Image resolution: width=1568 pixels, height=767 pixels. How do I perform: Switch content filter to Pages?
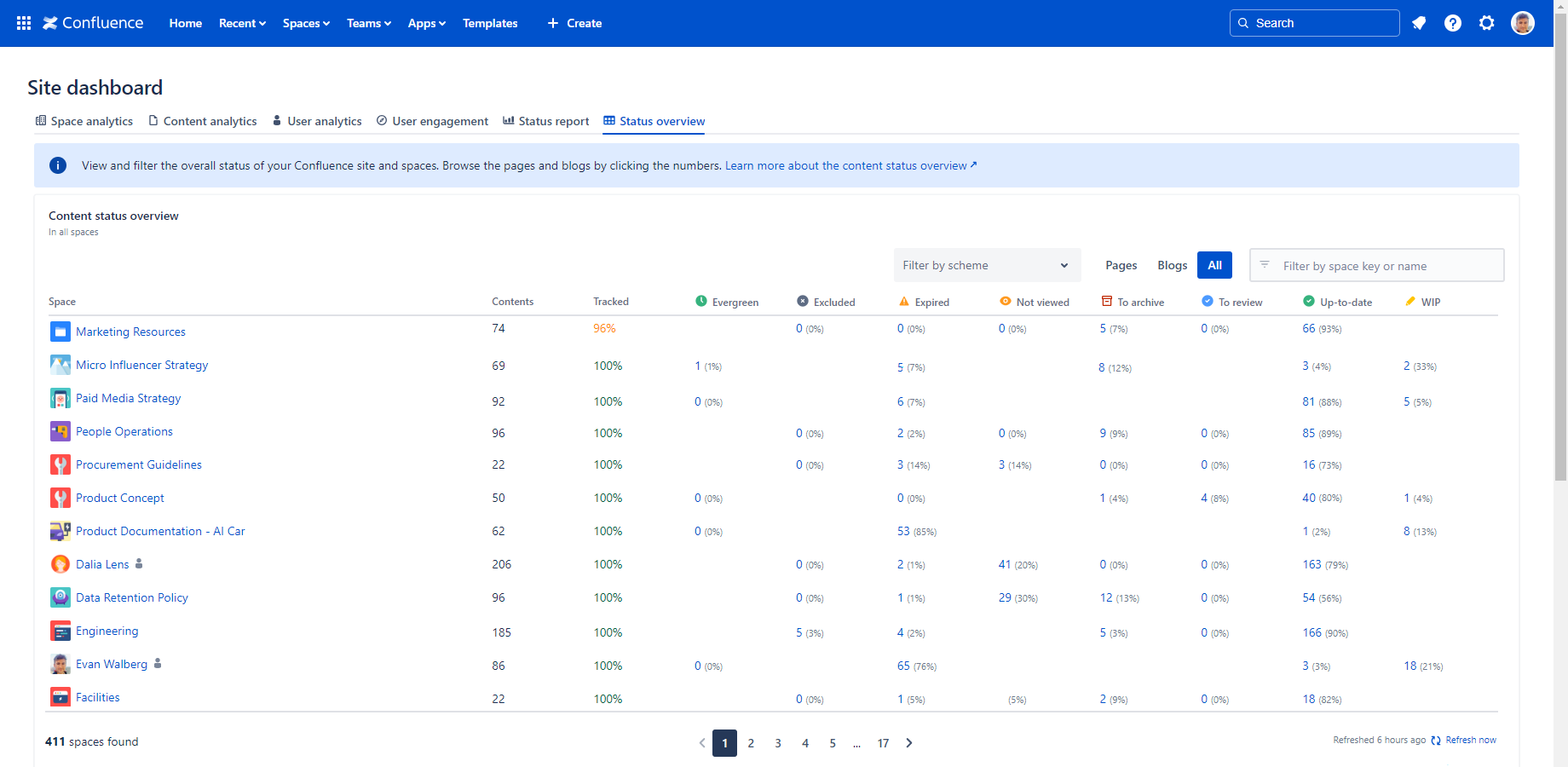click(1121, 265)
